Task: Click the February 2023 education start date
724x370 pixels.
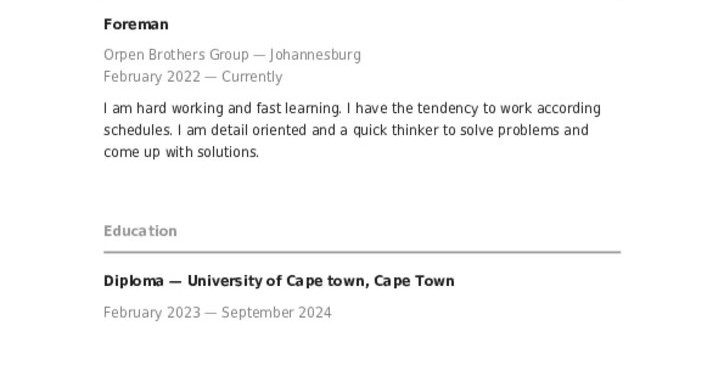Action: pos(152,313)
